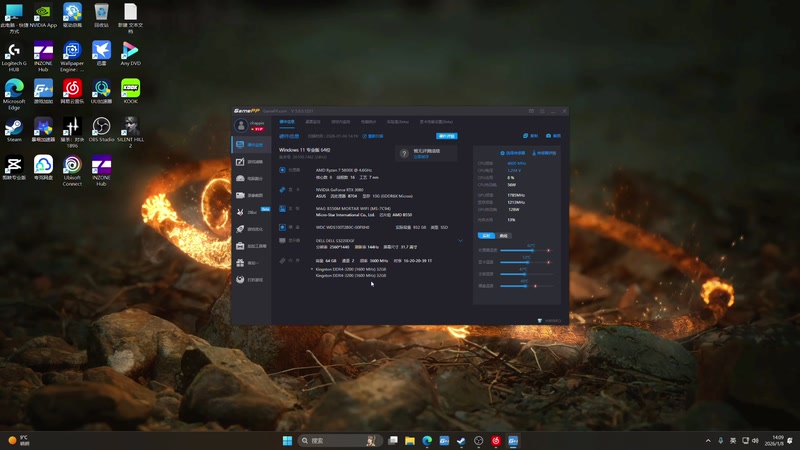Click the rescan link next to scan time

[373, 136]
